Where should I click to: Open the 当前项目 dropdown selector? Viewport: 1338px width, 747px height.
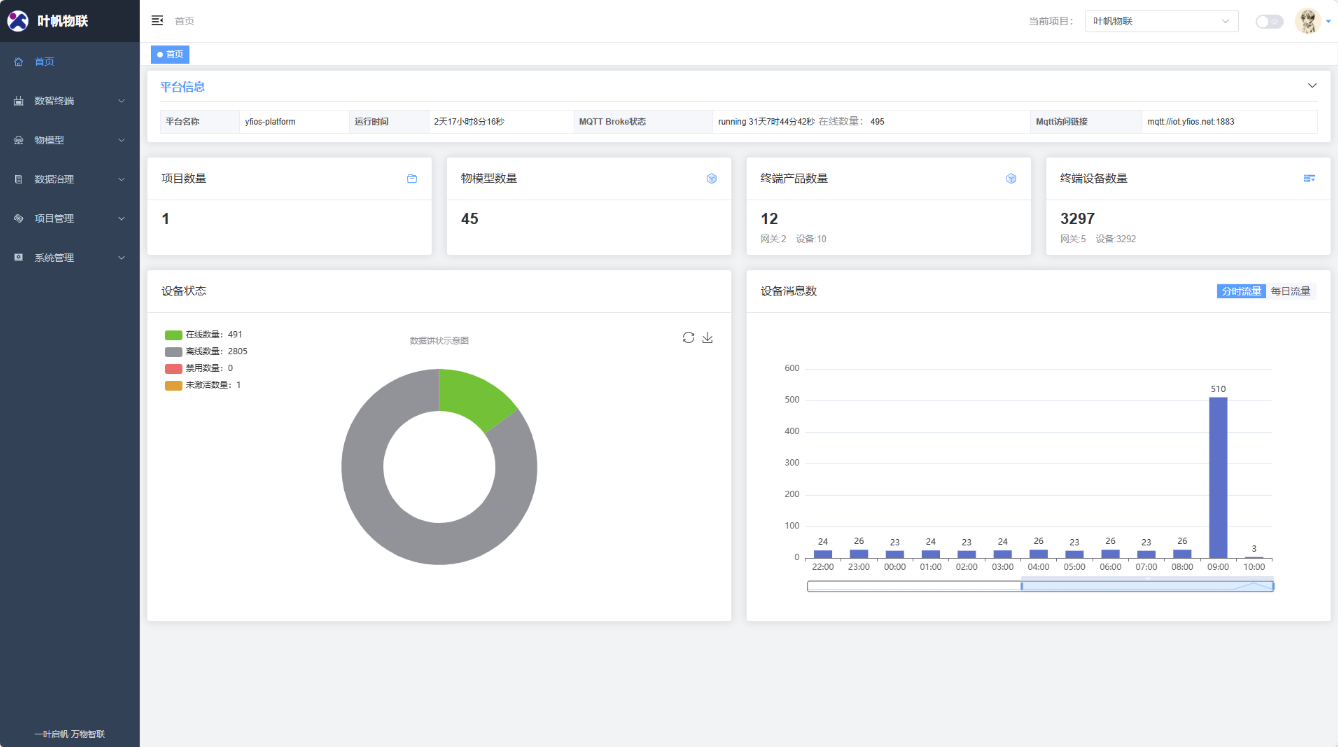click(x=1161, y=21)
